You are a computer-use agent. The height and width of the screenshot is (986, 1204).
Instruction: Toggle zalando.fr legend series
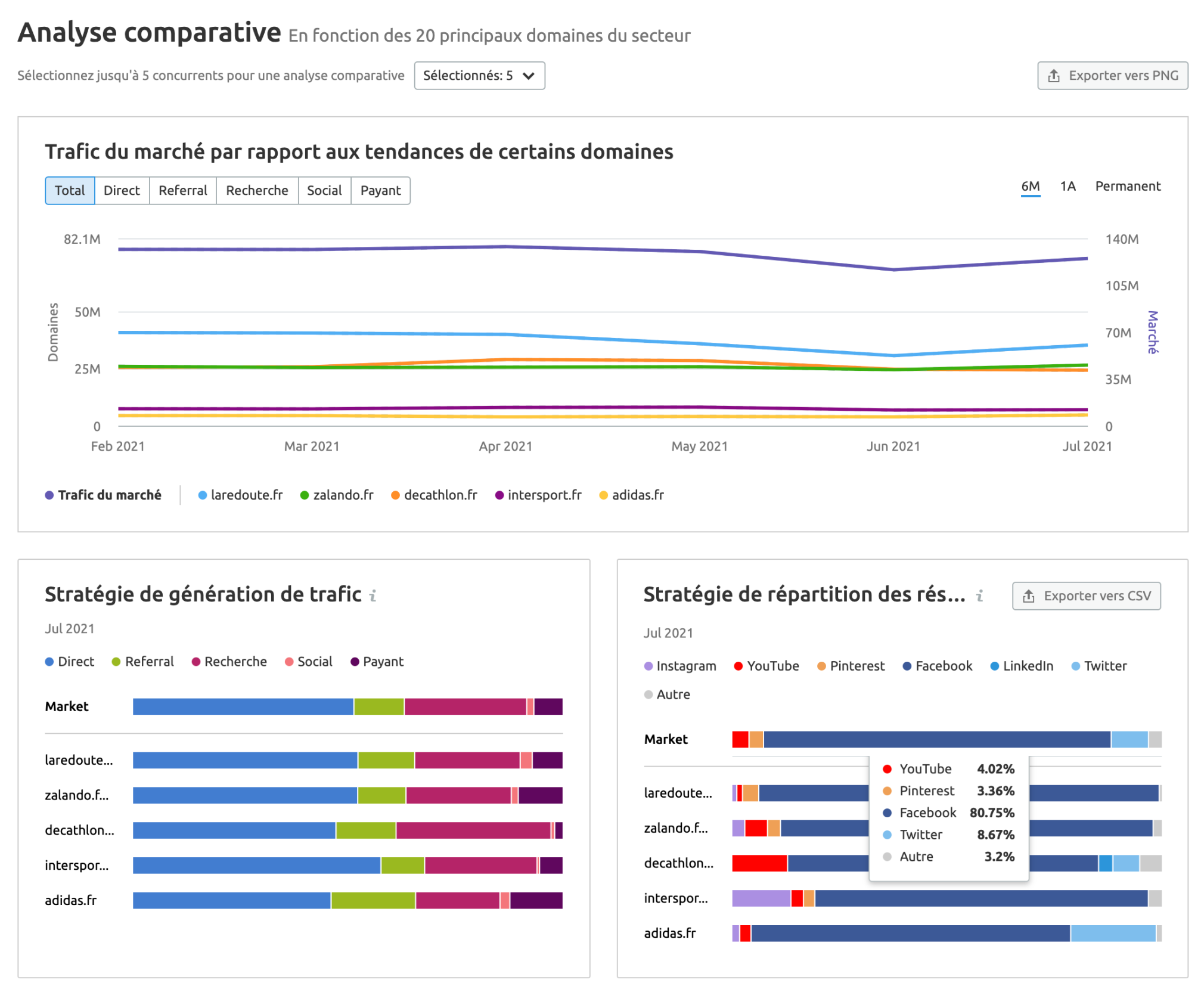337,495
